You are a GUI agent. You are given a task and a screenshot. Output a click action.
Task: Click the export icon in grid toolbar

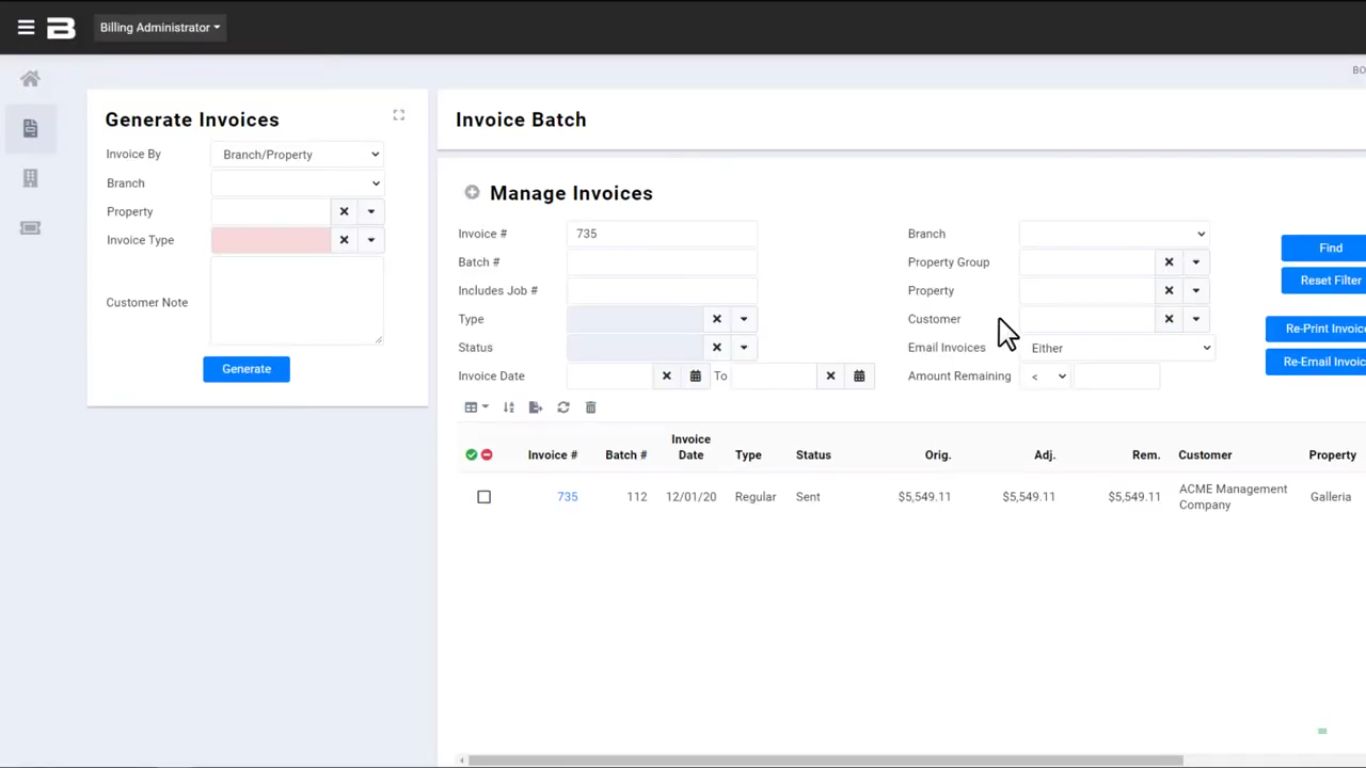(536, 407)
